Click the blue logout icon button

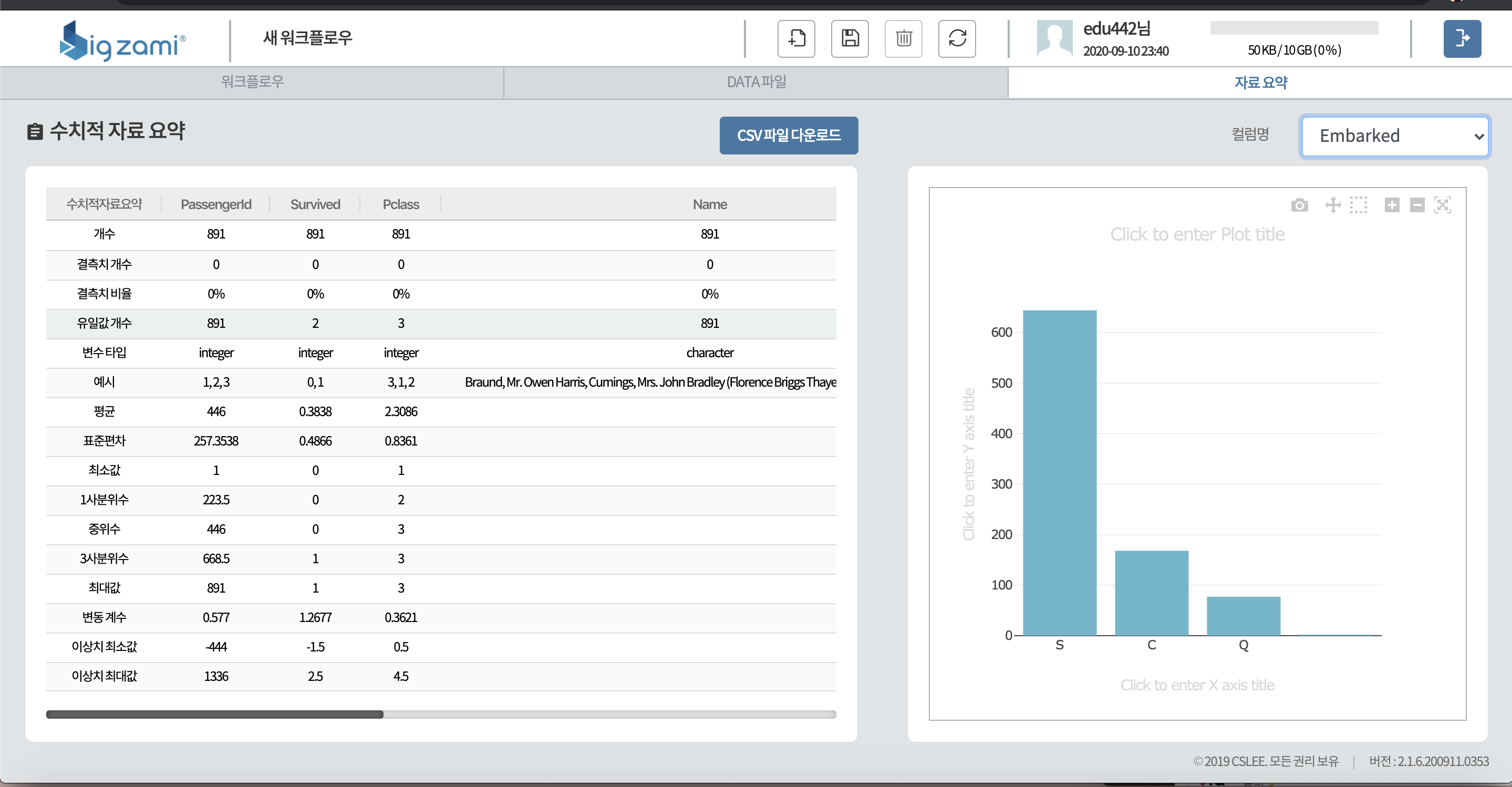tap(1462, 39)
